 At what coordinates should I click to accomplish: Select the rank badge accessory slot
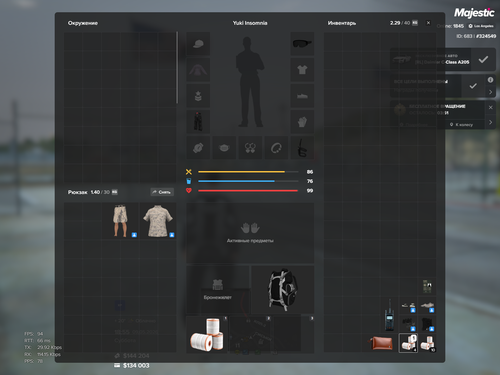[x=198, y=96]
